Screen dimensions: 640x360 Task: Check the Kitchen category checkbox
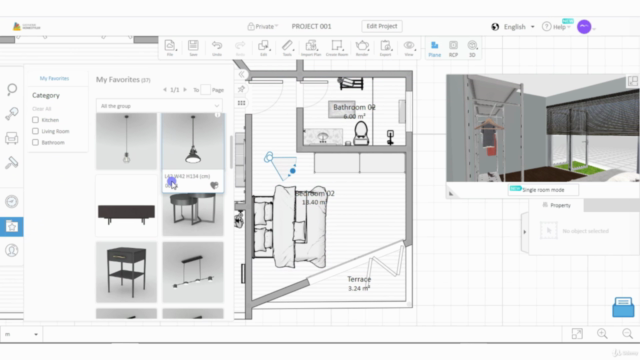tap(36, 120)
